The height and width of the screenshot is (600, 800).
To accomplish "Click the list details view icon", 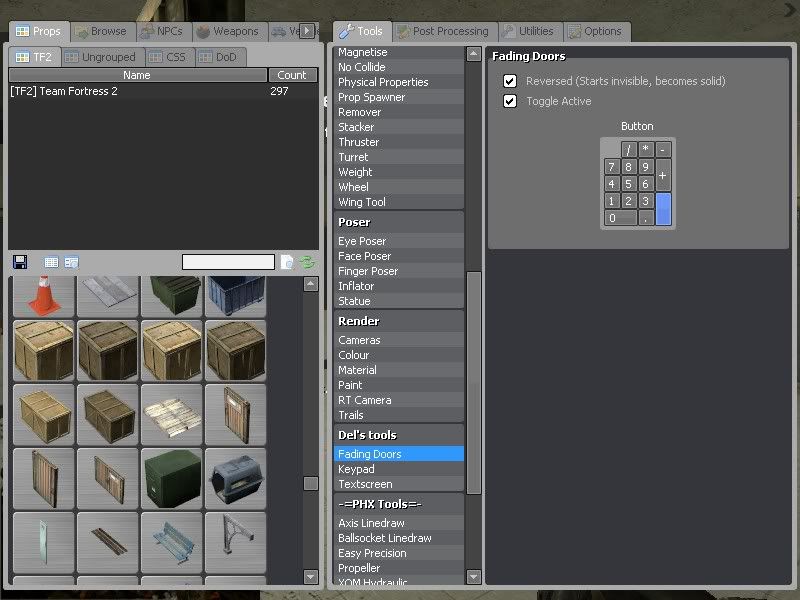I will (x=71, y=262).
